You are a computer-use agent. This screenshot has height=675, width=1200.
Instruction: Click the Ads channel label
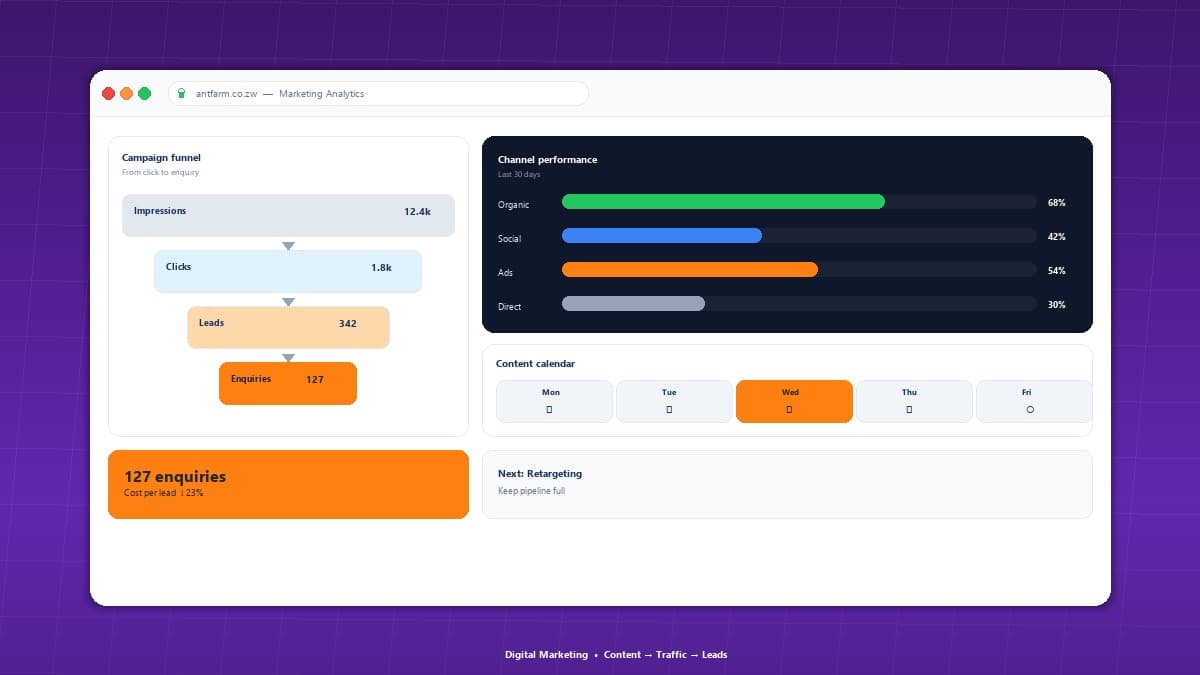tap(505, 273)
